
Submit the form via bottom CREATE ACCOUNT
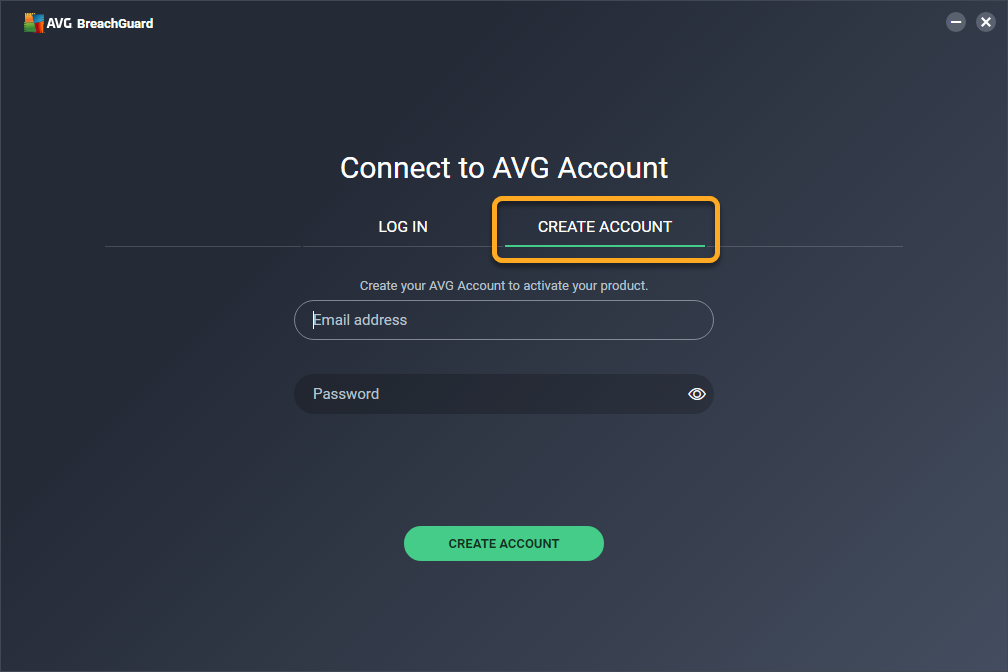click(x=503, y=543)
